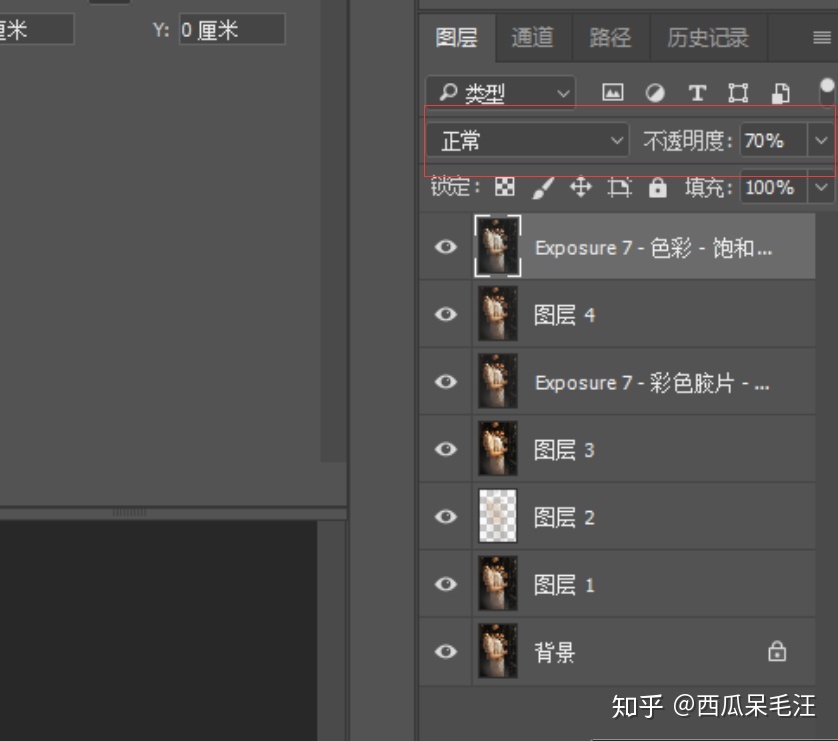Lock transparent pixels checkerboard icon

point(505,187)
